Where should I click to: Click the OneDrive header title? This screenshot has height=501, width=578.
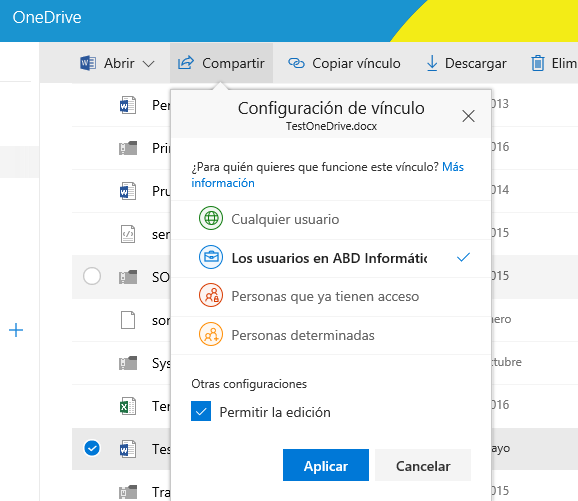47,17
